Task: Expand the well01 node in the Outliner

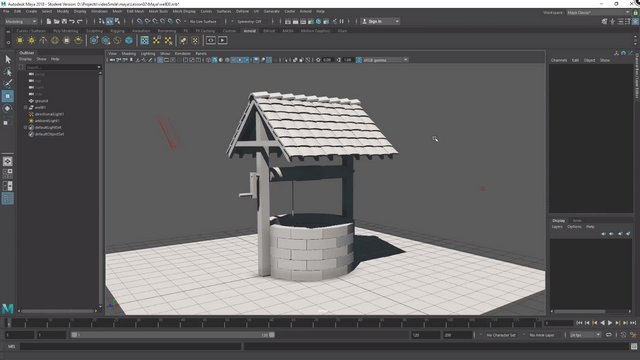Action: [x=25, y=107]
